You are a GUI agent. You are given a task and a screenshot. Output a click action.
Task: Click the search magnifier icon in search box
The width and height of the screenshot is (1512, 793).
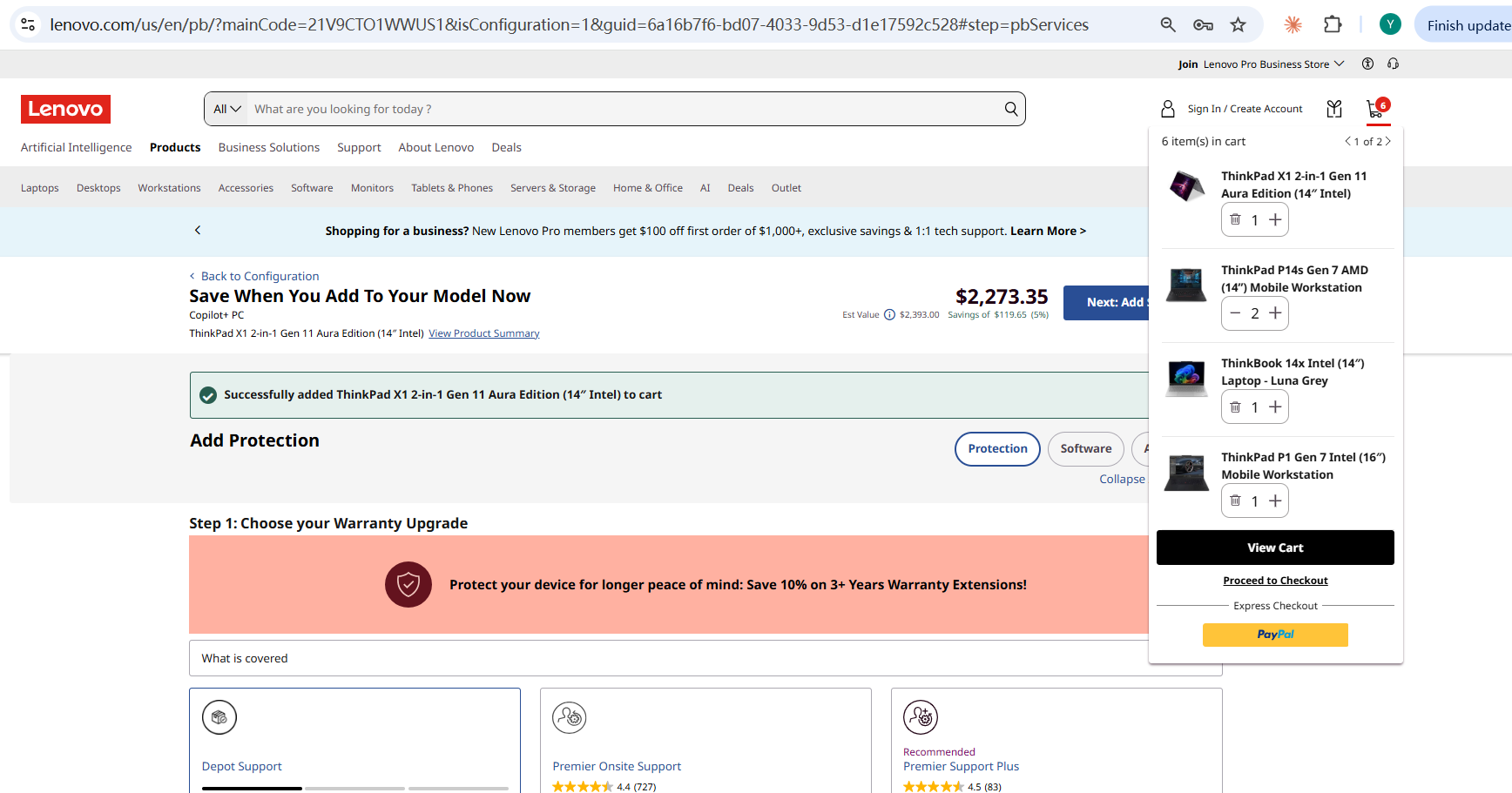coord(1010,109)
